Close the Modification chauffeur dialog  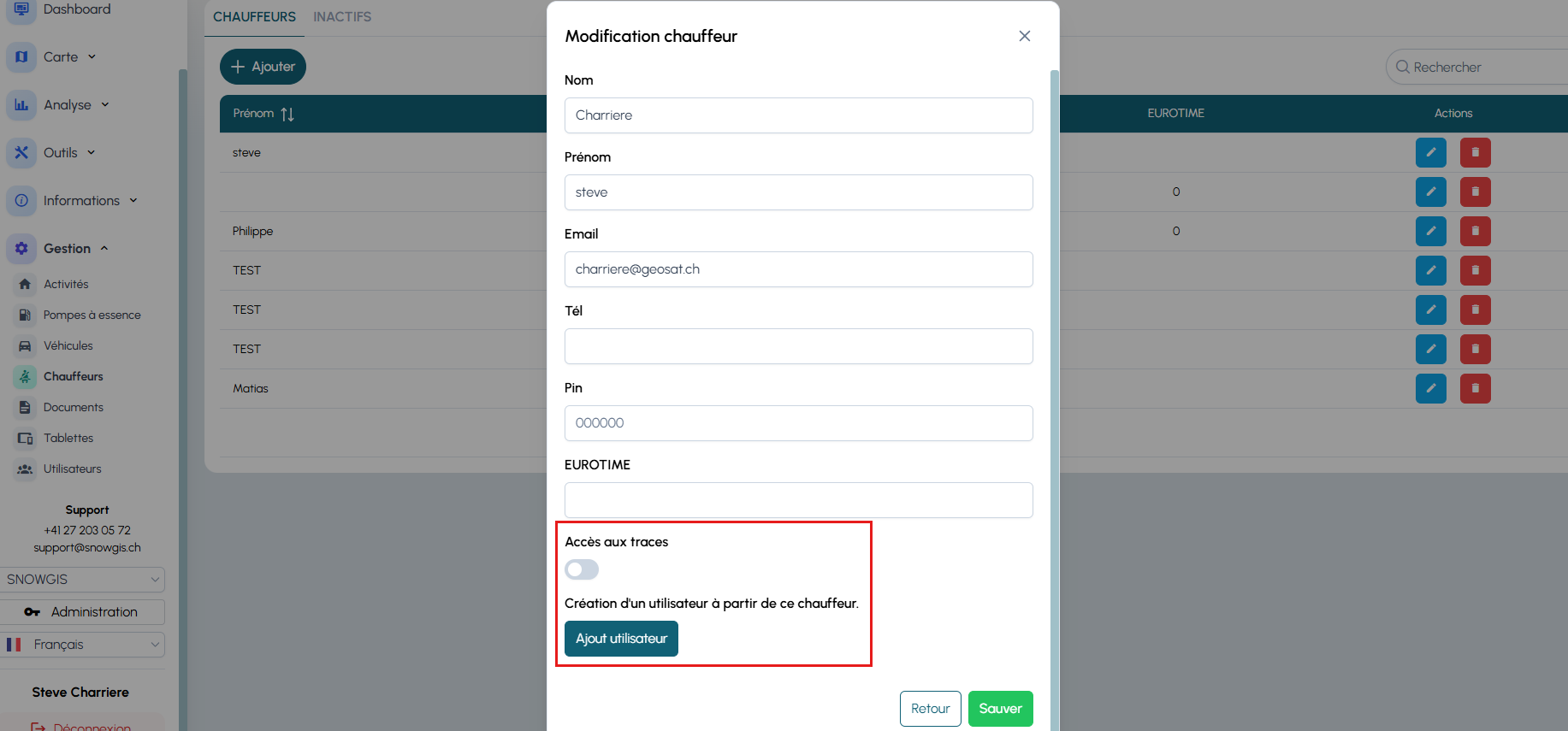[1024, 36]
